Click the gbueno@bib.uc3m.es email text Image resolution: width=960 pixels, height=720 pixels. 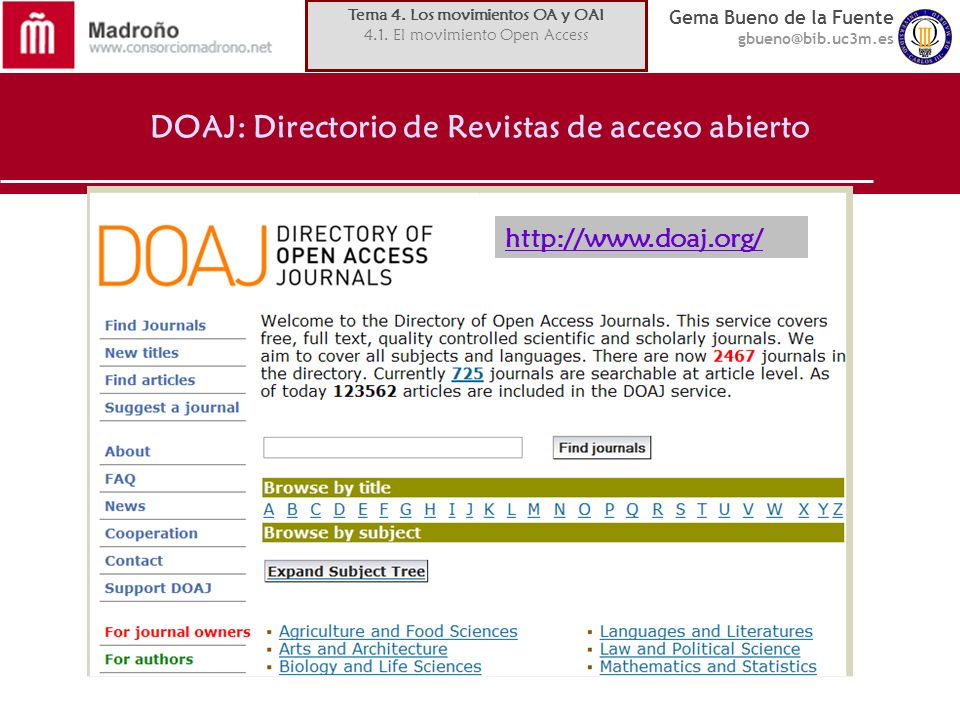(815, 39)
